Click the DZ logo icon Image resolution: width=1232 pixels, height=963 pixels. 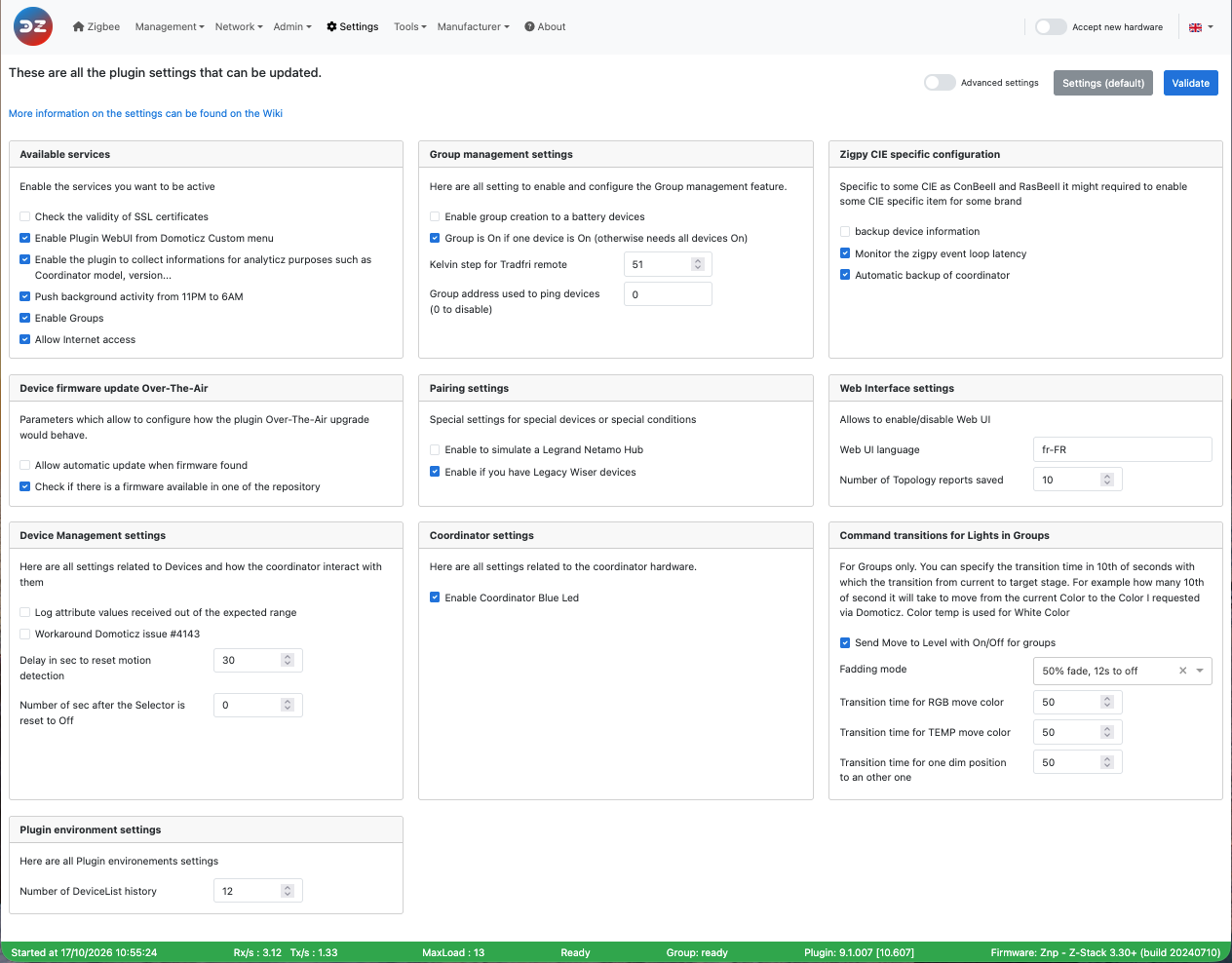click(x=33, y=26)
